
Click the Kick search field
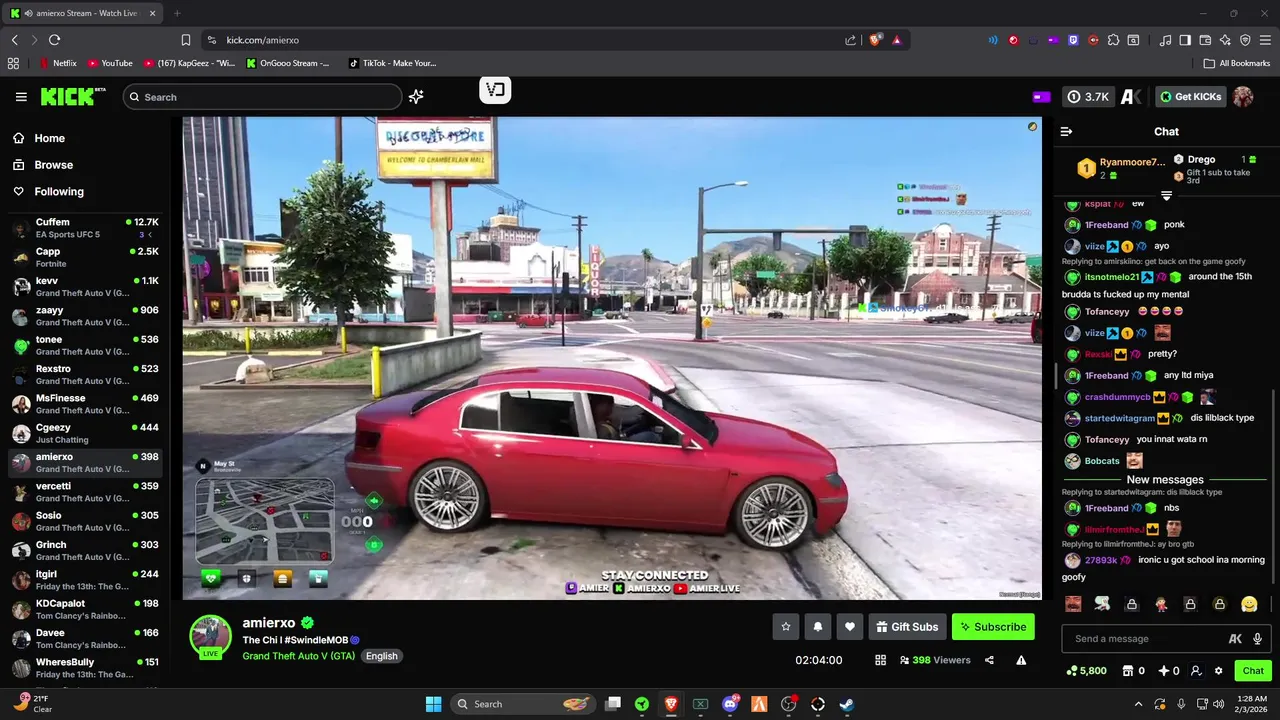click(x=262, y=97)
